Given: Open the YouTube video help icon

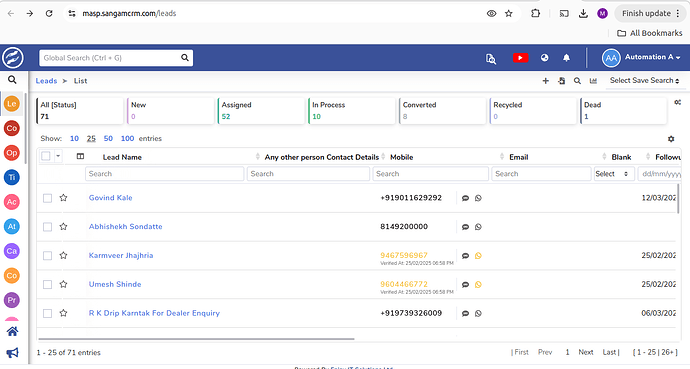Looking at the screenshot, I should 520,58.
